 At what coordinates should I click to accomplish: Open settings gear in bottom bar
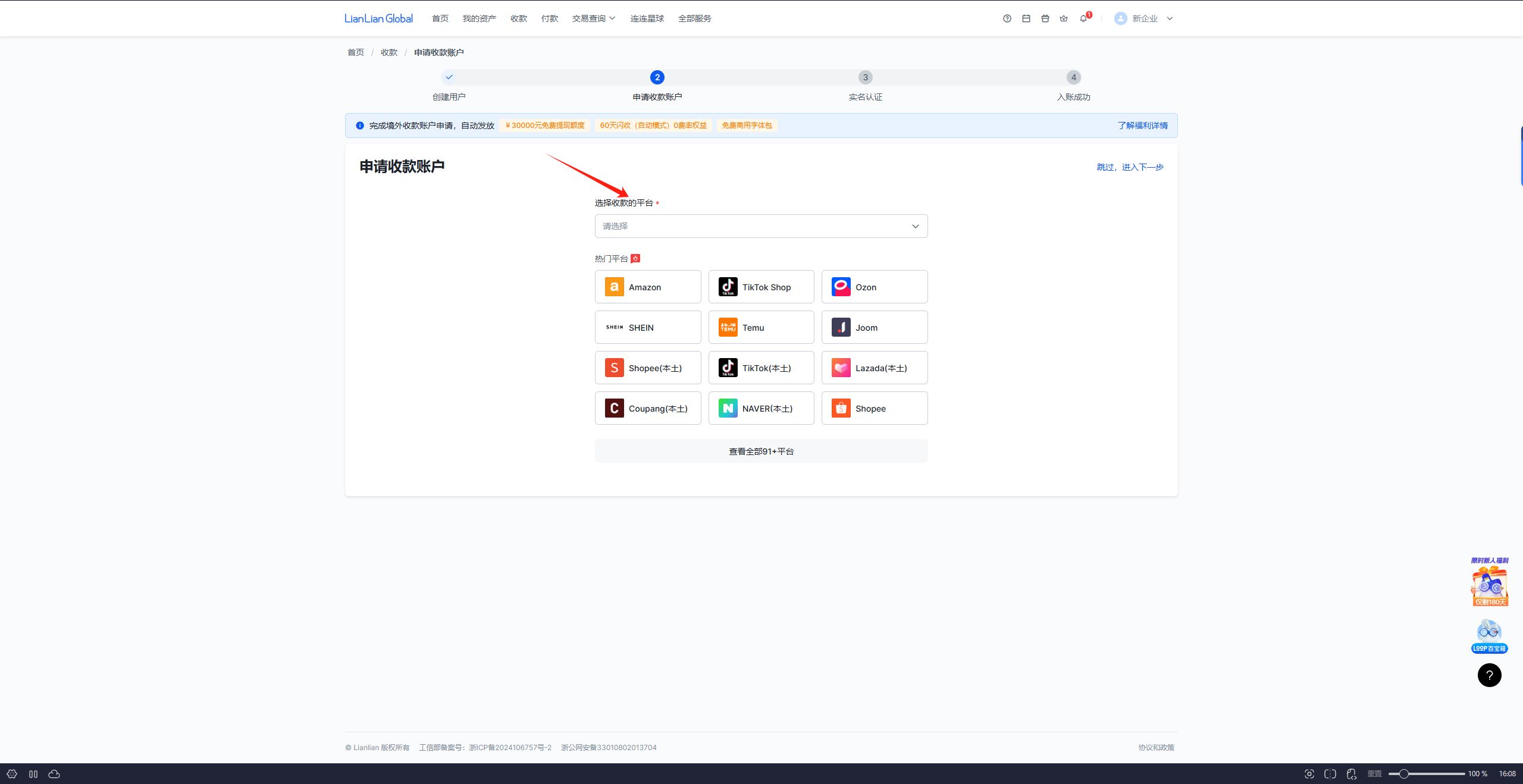click(12, 774)
